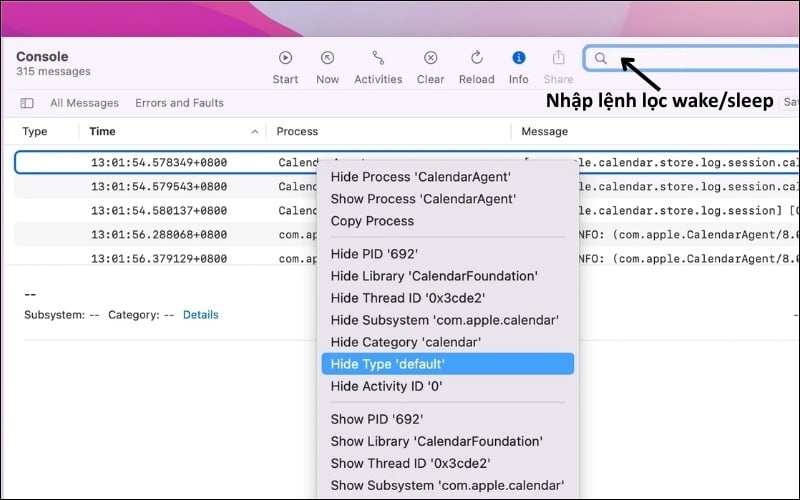Select the All Messages filter
This screenshot has height=500, width=800.
coord(84,103)
